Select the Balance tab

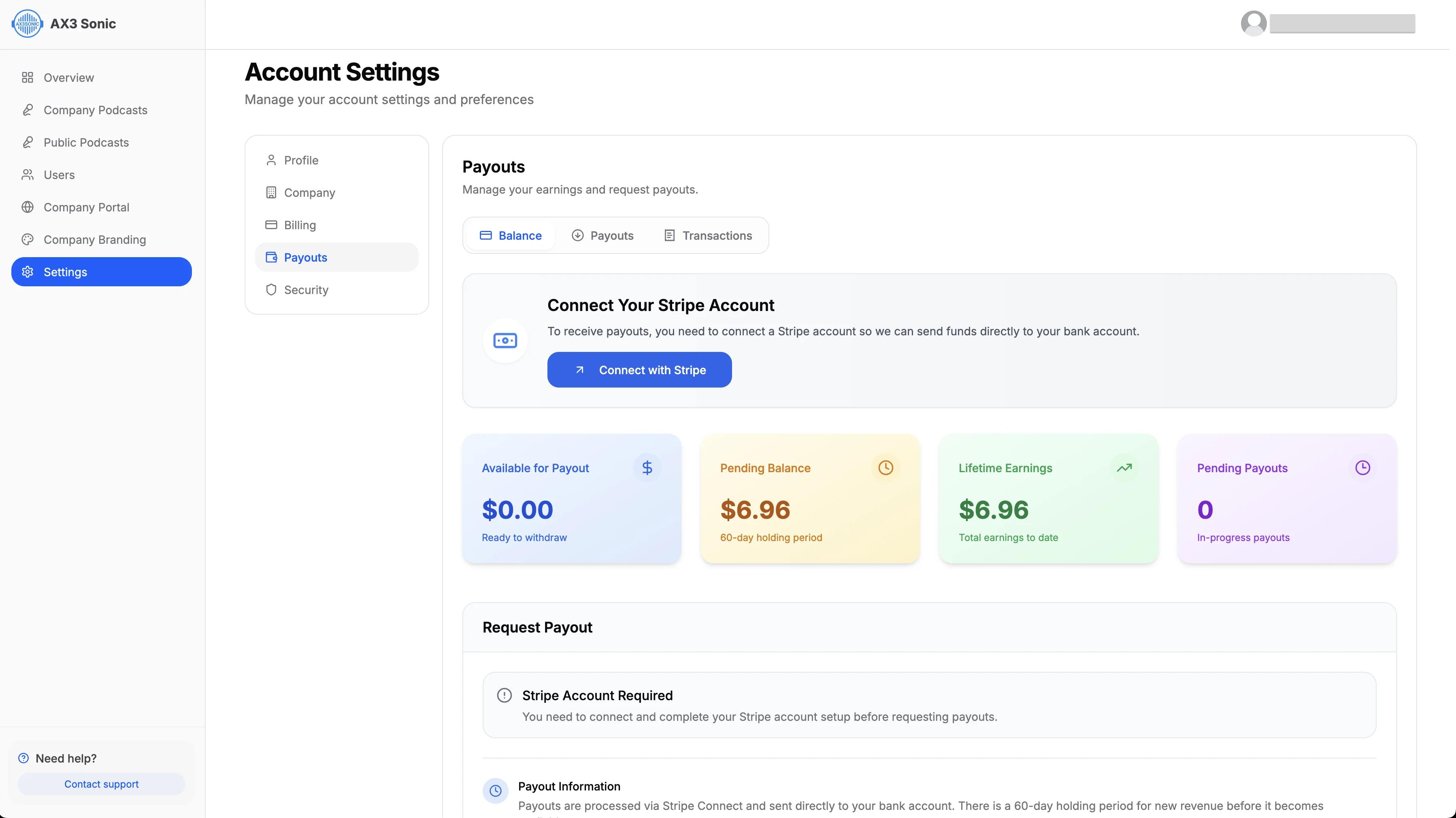[x=511, y=236]
